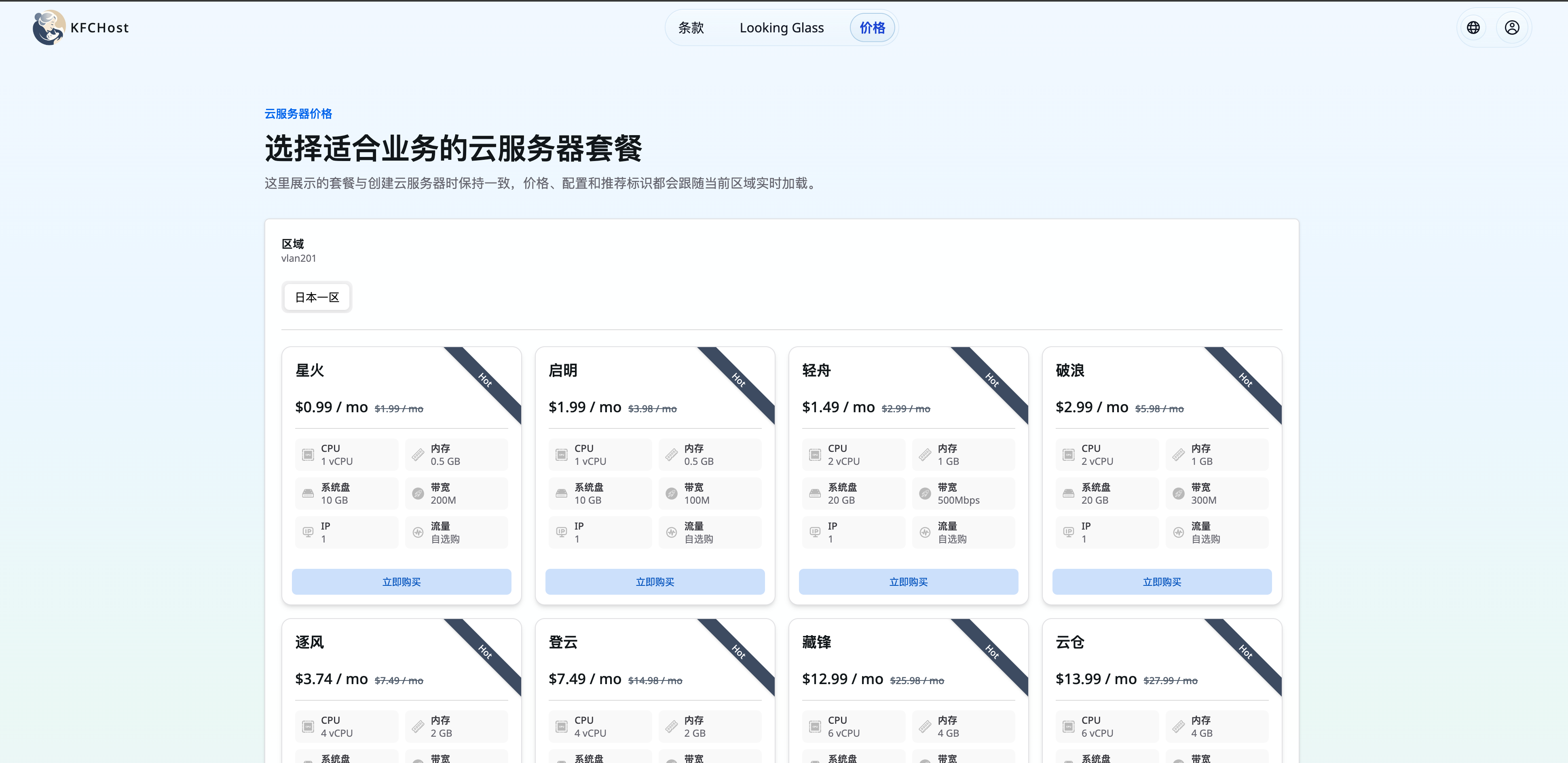This screenshot has height=763, width=1568.
Task: Click the 藏锋 plan title
Action: click(x=817, y=642)
